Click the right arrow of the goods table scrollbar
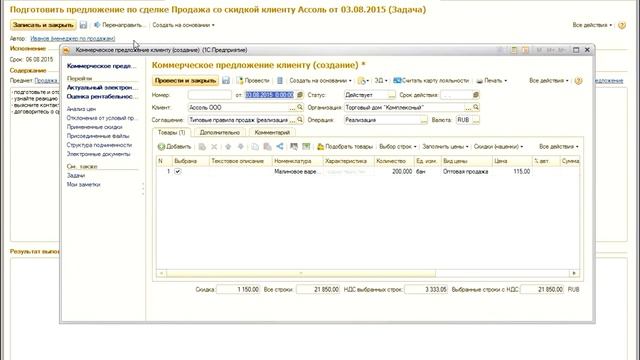 click(574, 273)
